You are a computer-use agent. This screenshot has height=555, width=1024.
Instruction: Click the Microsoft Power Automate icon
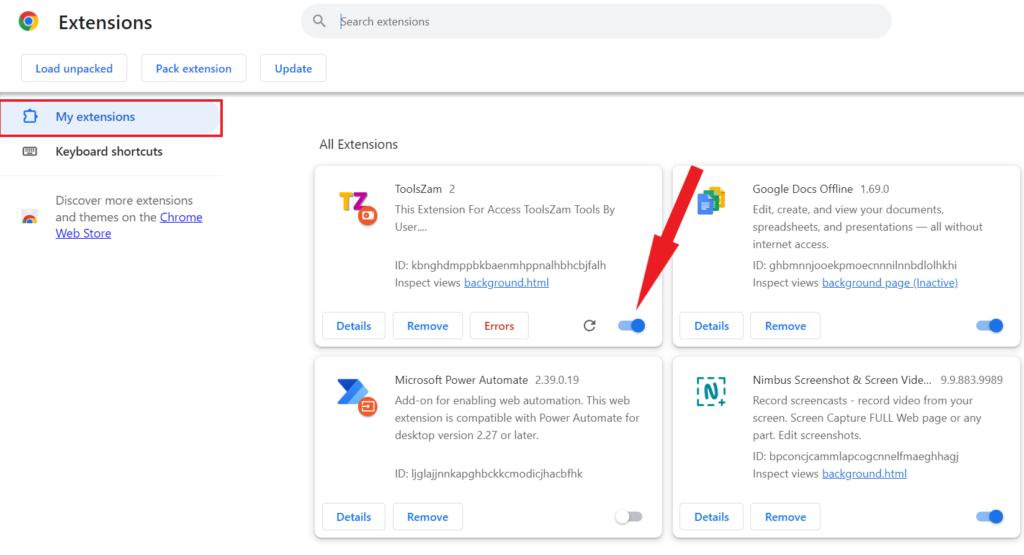point(357,397)
